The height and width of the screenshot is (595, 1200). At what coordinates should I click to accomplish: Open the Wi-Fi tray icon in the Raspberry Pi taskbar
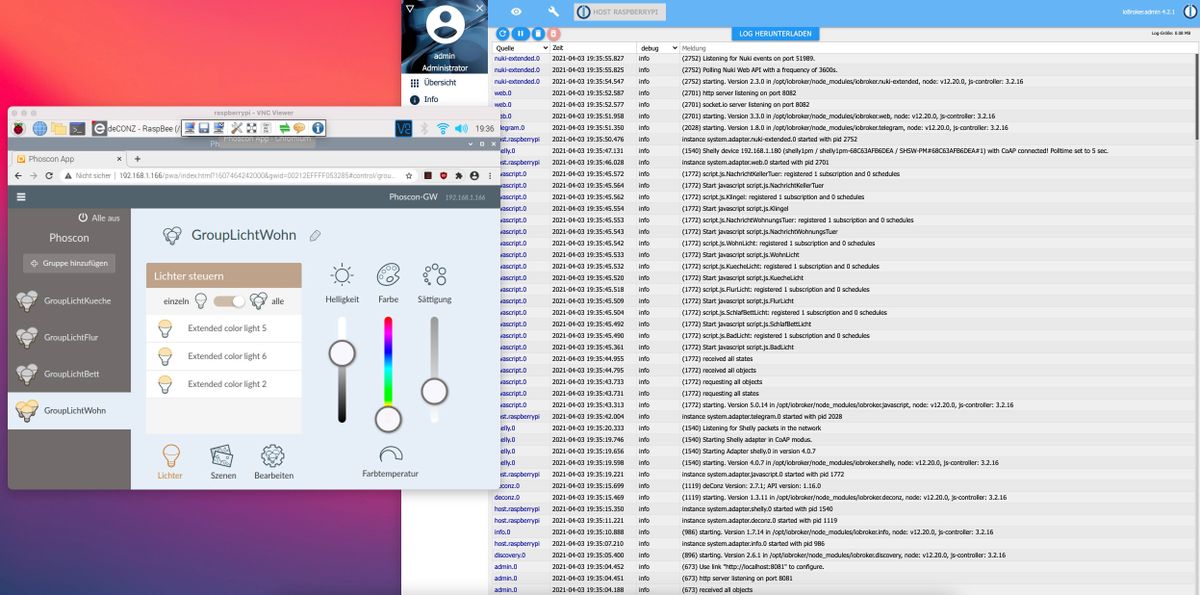pyautogui.click(x=442, y=128)
